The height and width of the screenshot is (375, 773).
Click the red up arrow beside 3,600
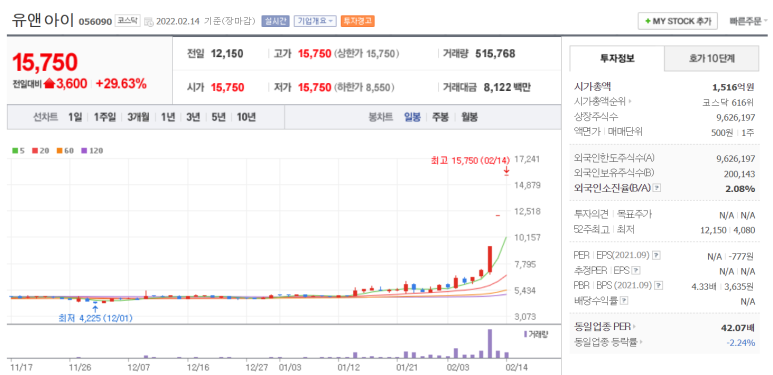pyautogui.click(x=49, y=84)
